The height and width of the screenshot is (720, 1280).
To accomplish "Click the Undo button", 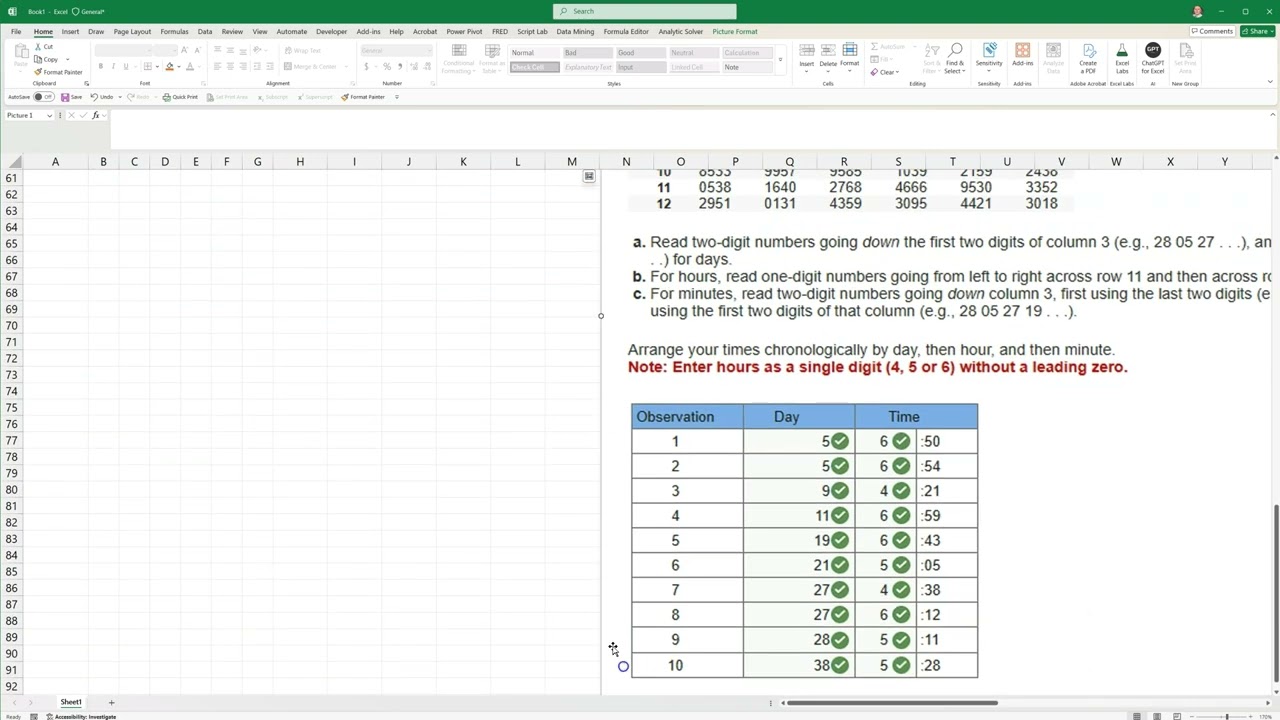I will [101, 97].
